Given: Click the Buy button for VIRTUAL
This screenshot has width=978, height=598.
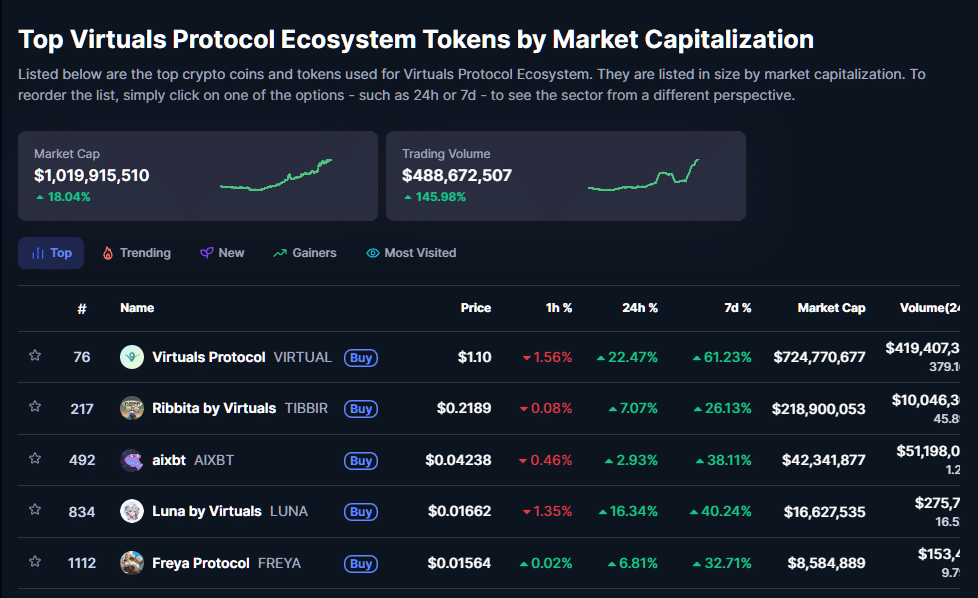Looking at the screenshot, I should 360,358.
